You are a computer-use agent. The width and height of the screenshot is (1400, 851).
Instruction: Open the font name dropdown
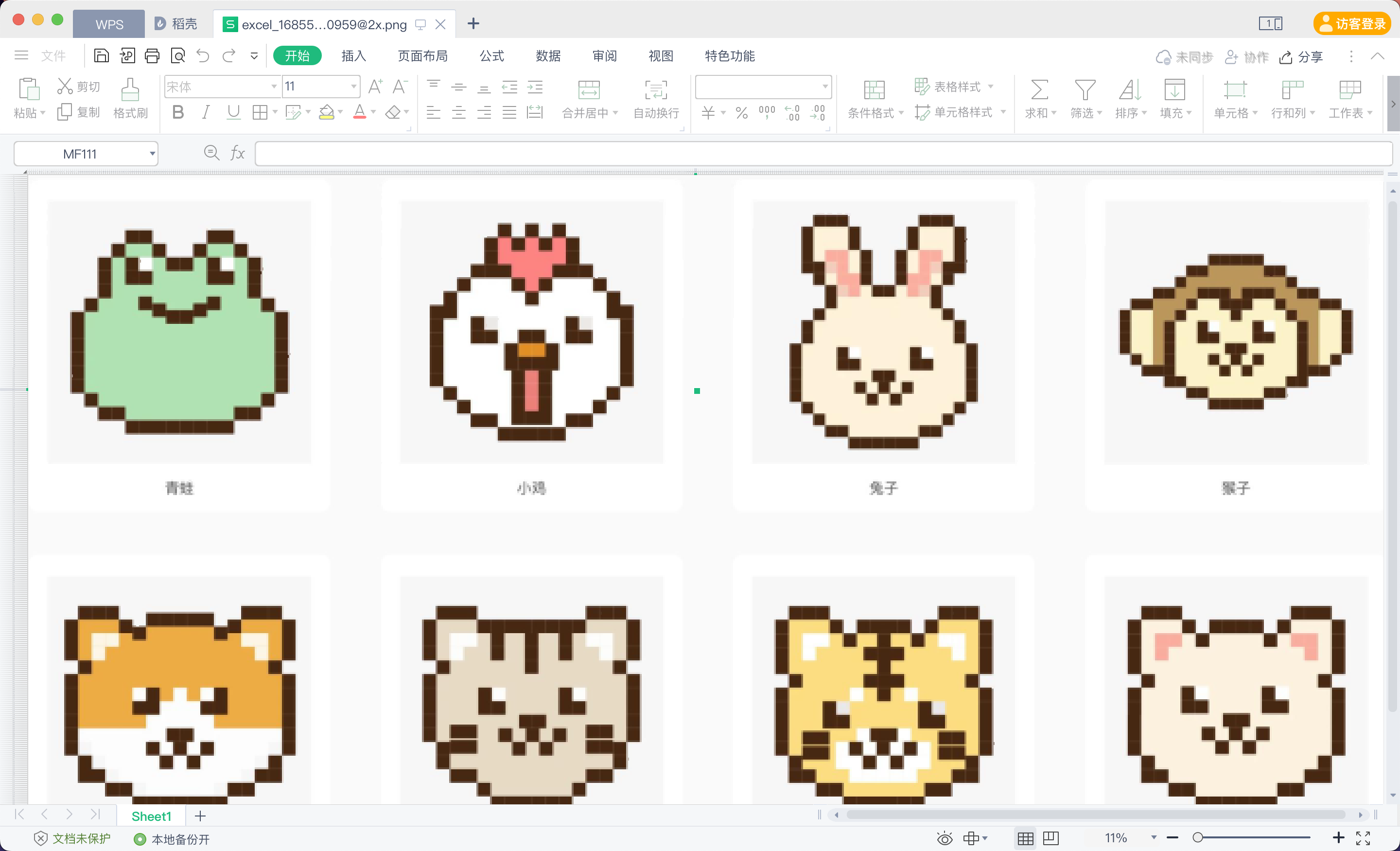[274, 87]
